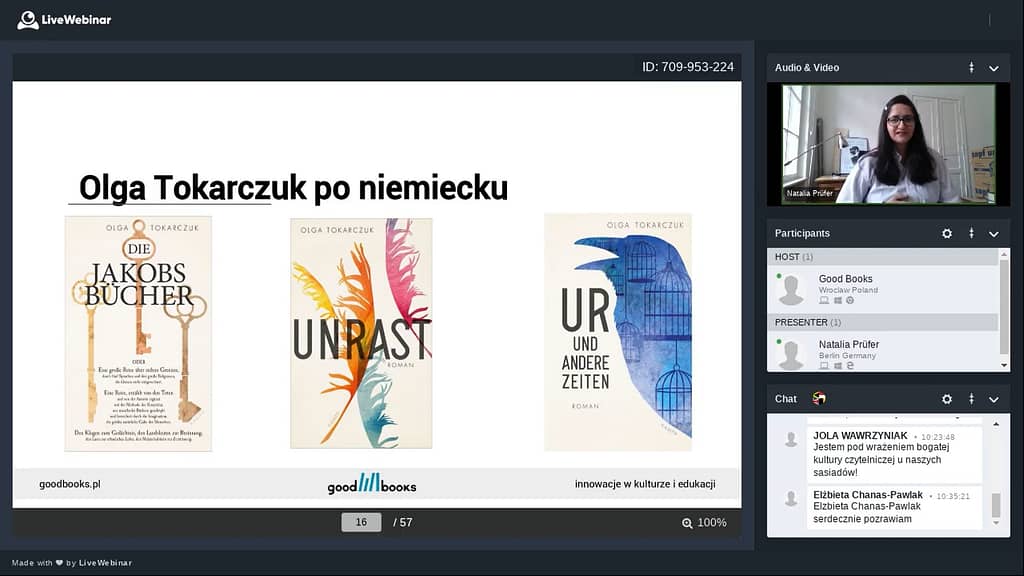1024x576 pixels.
Task: Click the PRESENTER (1) group header
Action: tap(883, 322)
